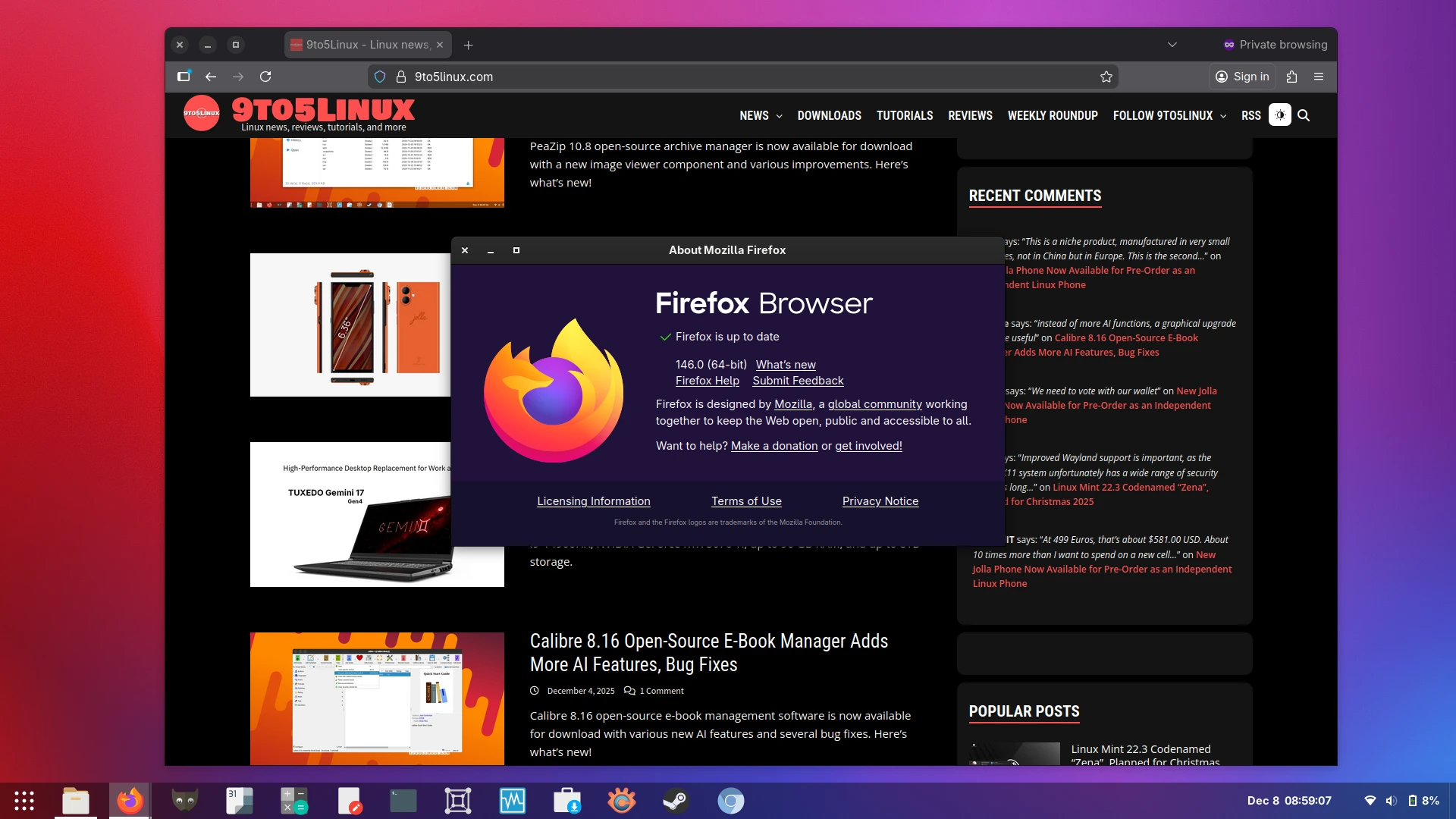Screen dimensions: 1456x819
Task: Launch Steam from the taskbar
Action: coord(676,800)
